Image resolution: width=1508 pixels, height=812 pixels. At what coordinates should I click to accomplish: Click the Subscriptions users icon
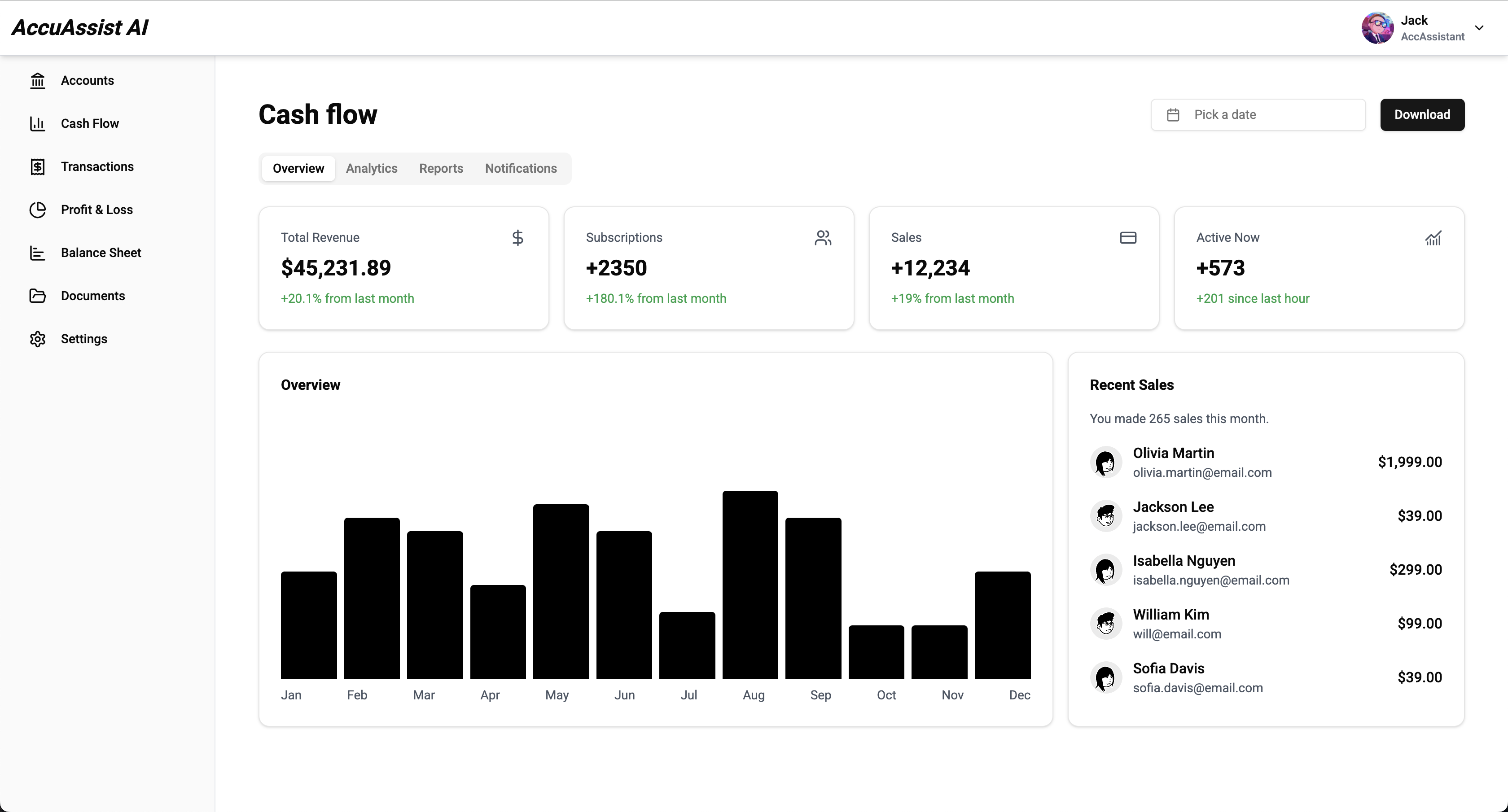(823, 237)
